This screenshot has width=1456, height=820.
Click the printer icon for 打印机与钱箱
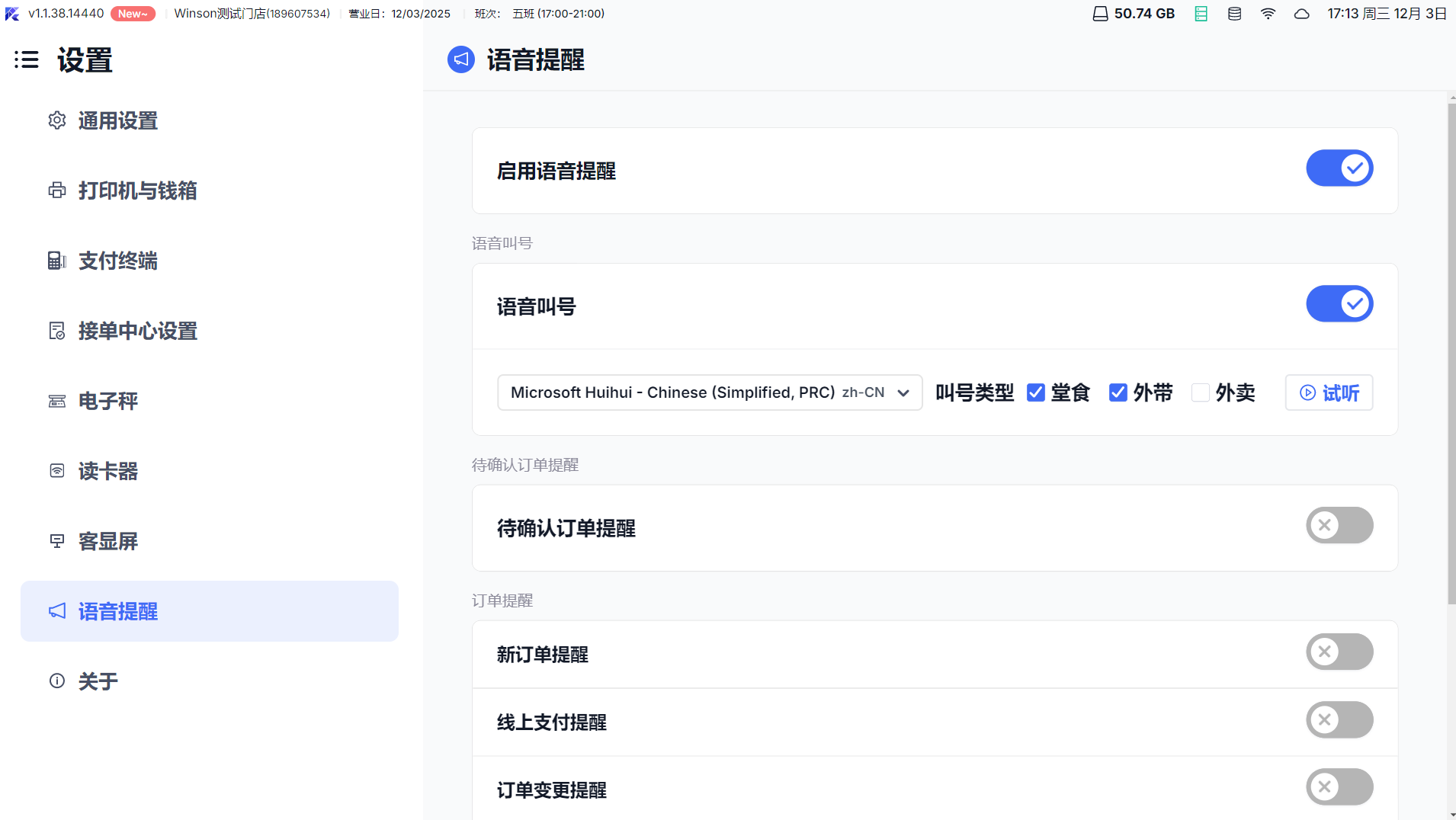57,191
